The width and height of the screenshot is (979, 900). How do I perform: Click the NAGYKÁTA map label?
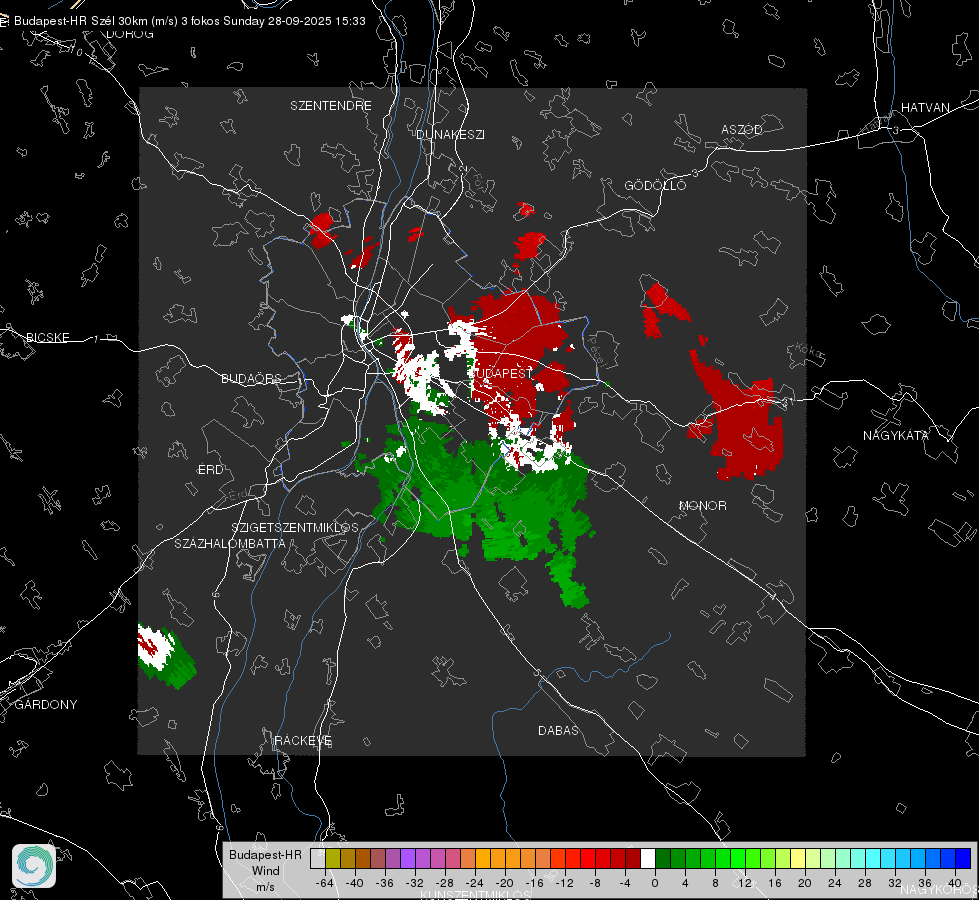pos(896,436)
